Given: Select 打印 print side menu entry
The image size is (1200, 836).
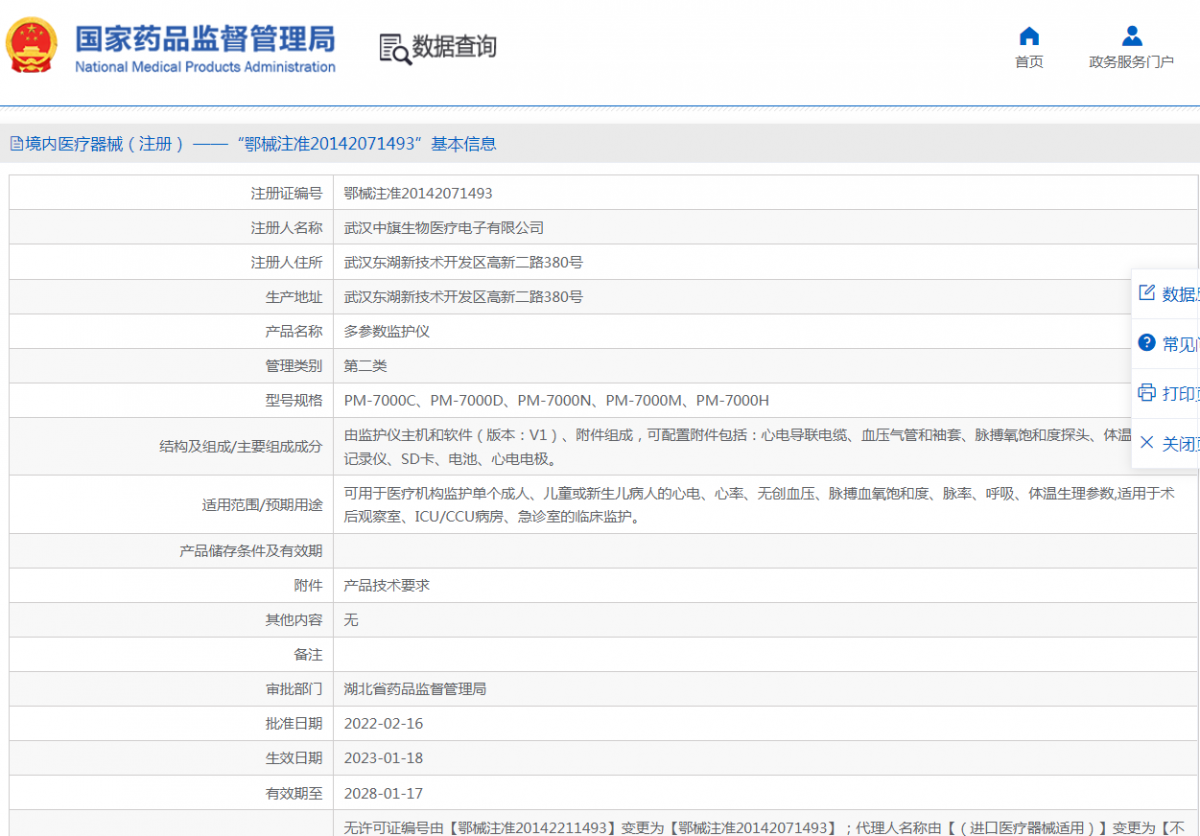Looking at the screenshot, I should (x=1168, y=393).
